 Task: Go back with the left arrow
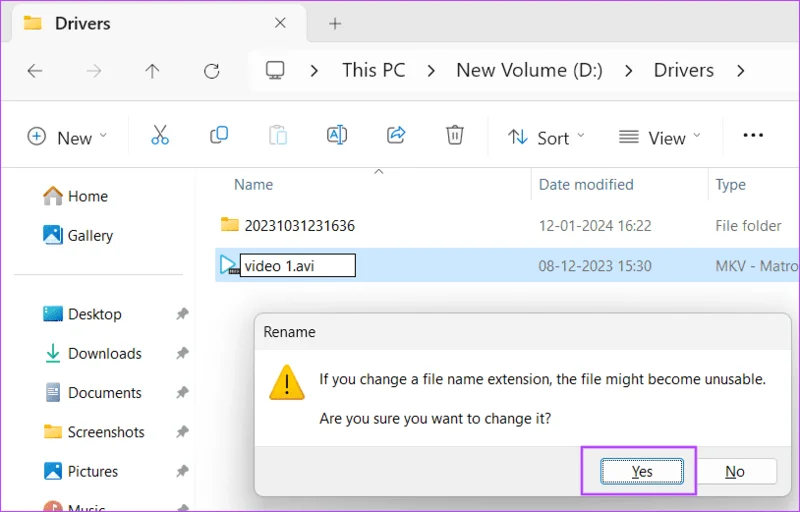(35, 70)
